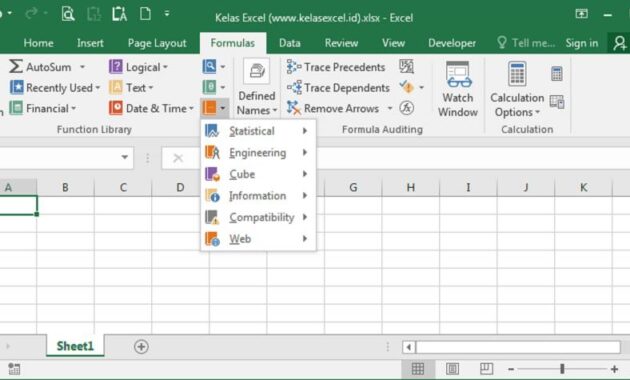Open the Compatibility functions submenu
Screen dimensions: 630x380
[x=258, y=217]
